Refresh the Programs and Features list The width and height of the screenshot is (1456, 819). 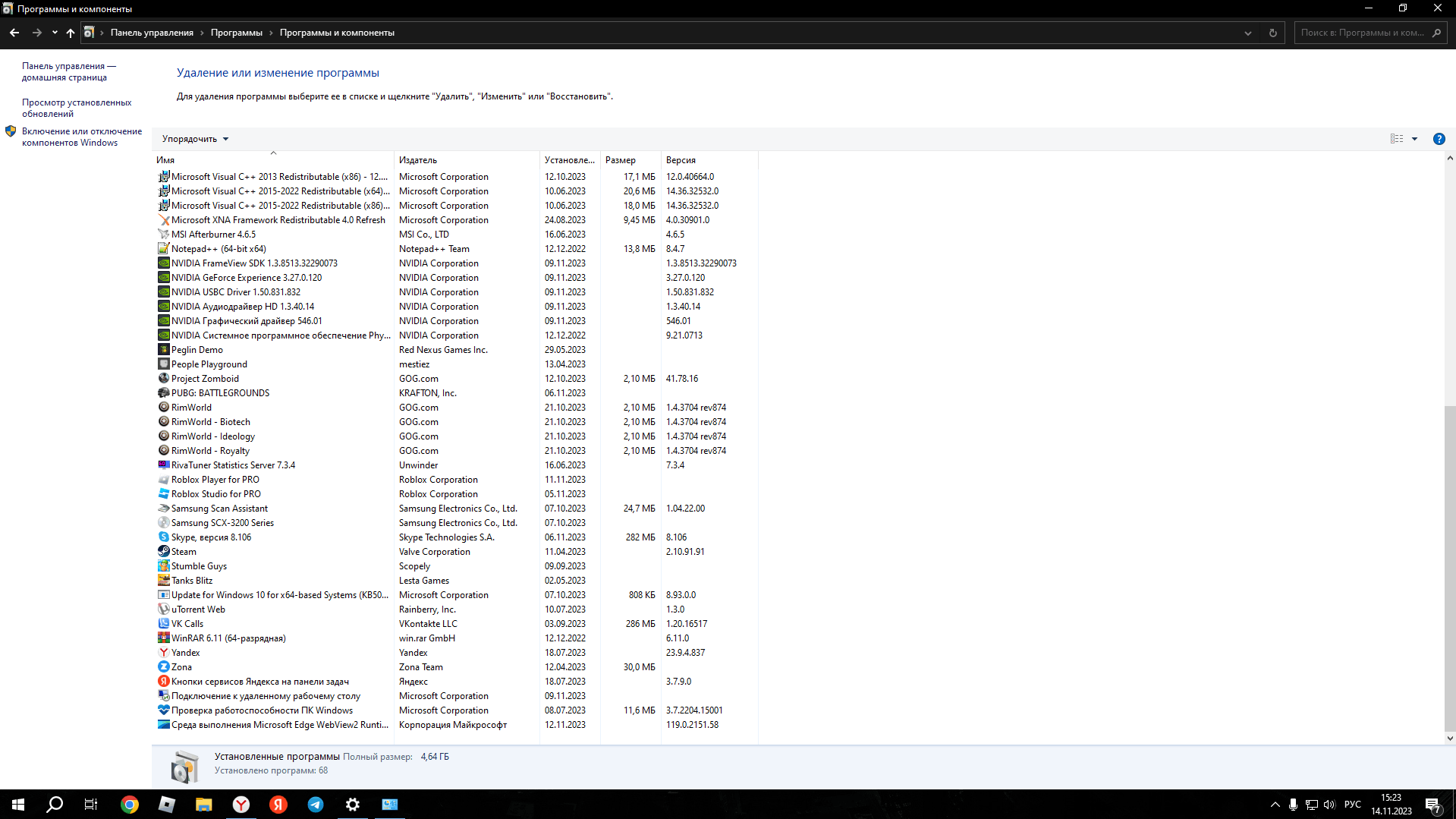tap(1273, 33)
